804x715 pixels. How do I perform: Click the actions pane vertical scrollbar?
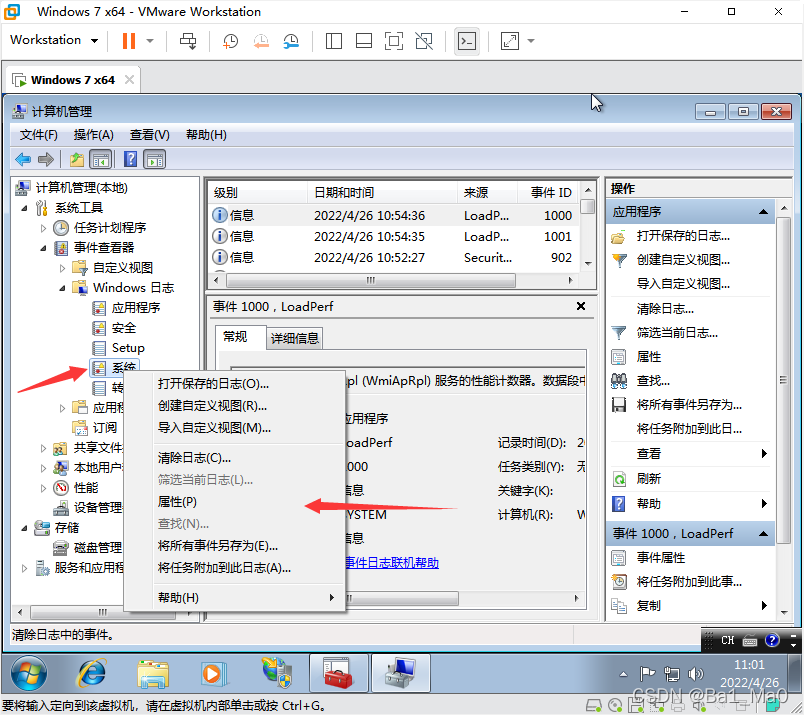pos(783,380)
